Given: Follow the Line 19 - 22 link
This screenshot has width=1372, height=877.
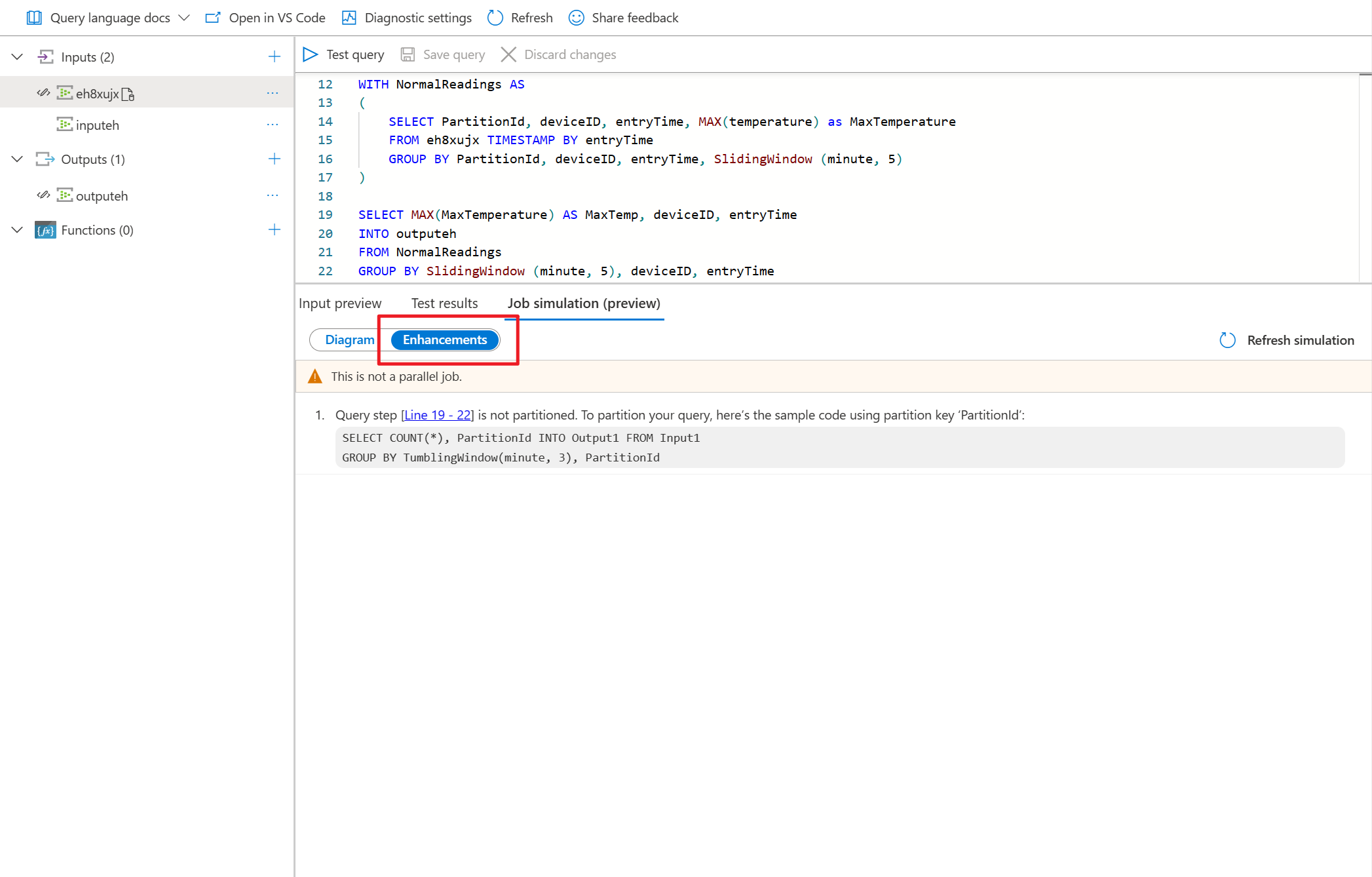Looking at the screenshot, I should (x=437, y=415).
